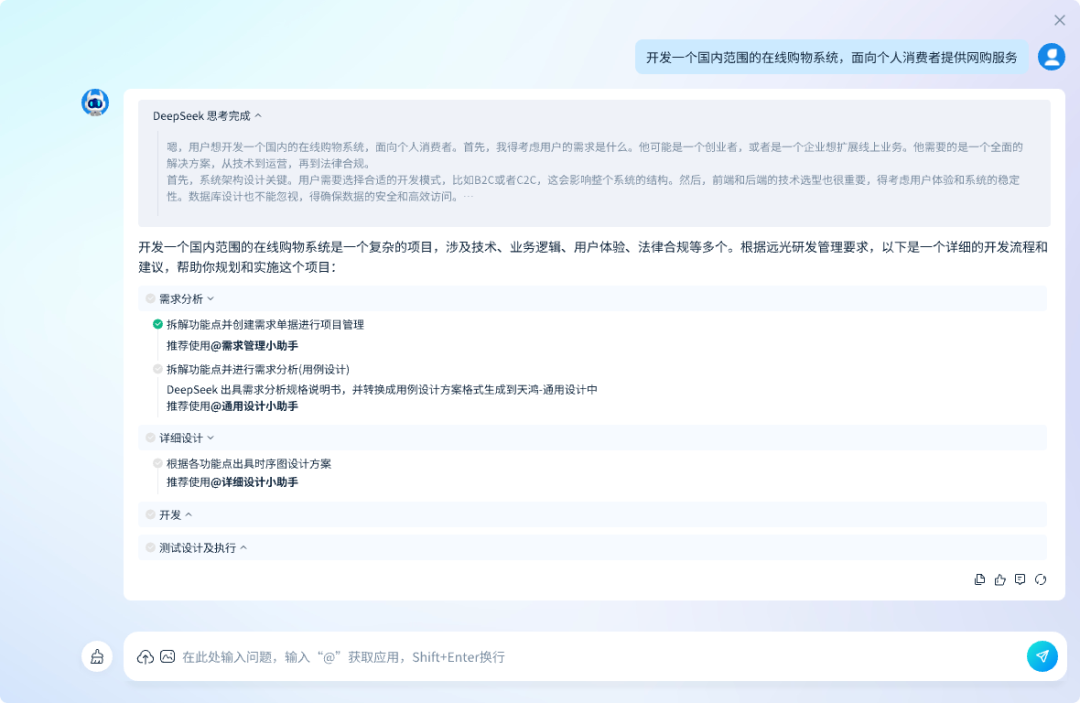1080x703 pixels.
Task: Click the DeepSeek assistant avatar
Action: point(95,102)
